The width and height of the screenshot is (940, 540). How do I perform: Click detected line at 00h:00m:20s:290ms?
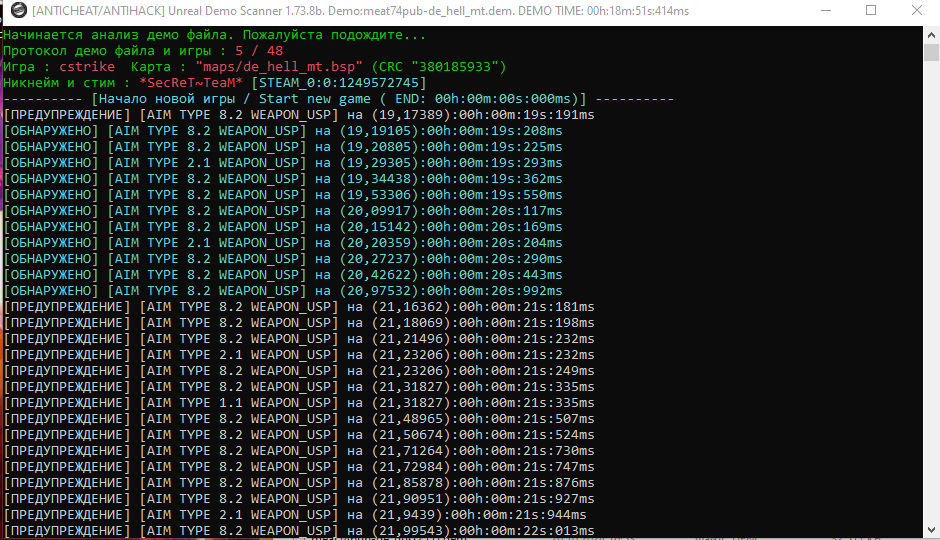(x=283, y=259)
